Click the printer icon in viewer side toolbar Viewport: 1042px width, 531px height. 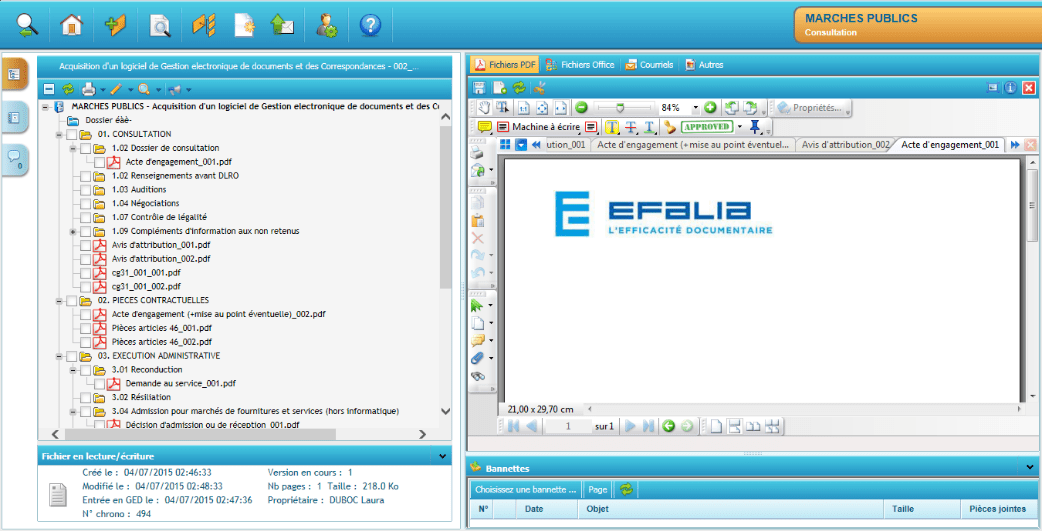(478, 152)
